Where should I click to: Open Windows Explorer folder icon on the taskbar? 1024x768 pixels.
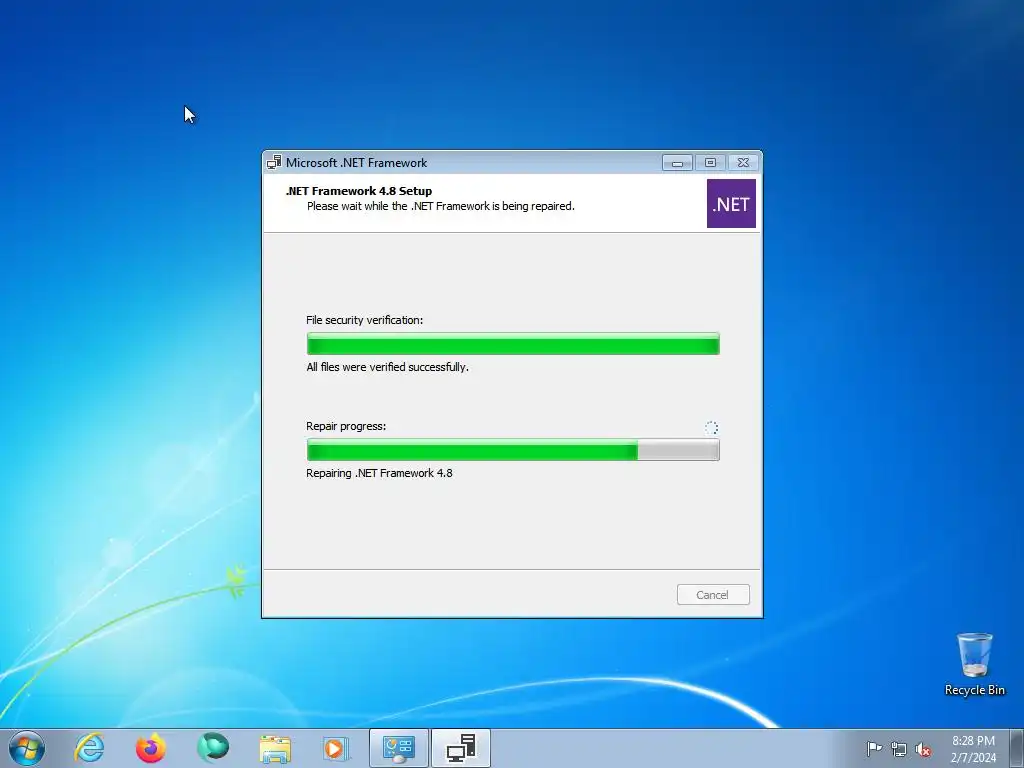275,748
